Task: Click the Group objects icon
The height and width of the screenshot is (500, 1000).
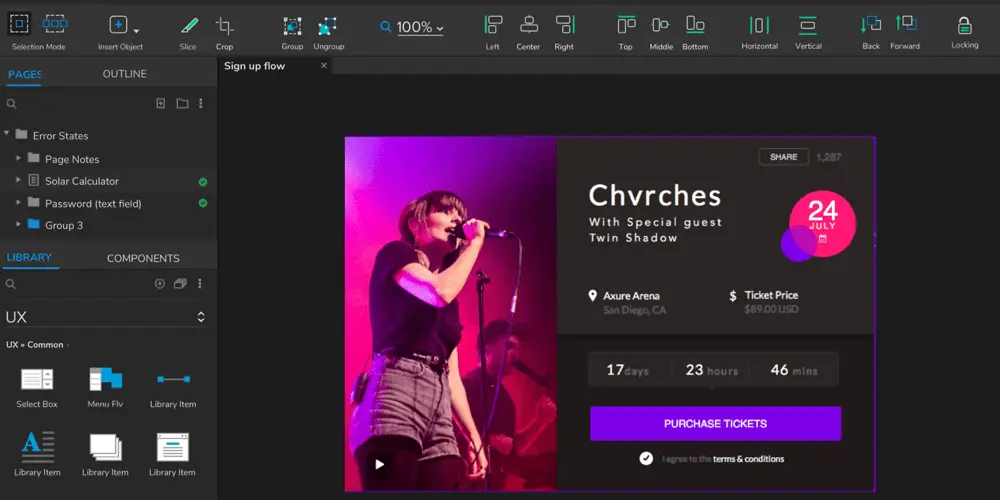Action: tap(292, 26)
